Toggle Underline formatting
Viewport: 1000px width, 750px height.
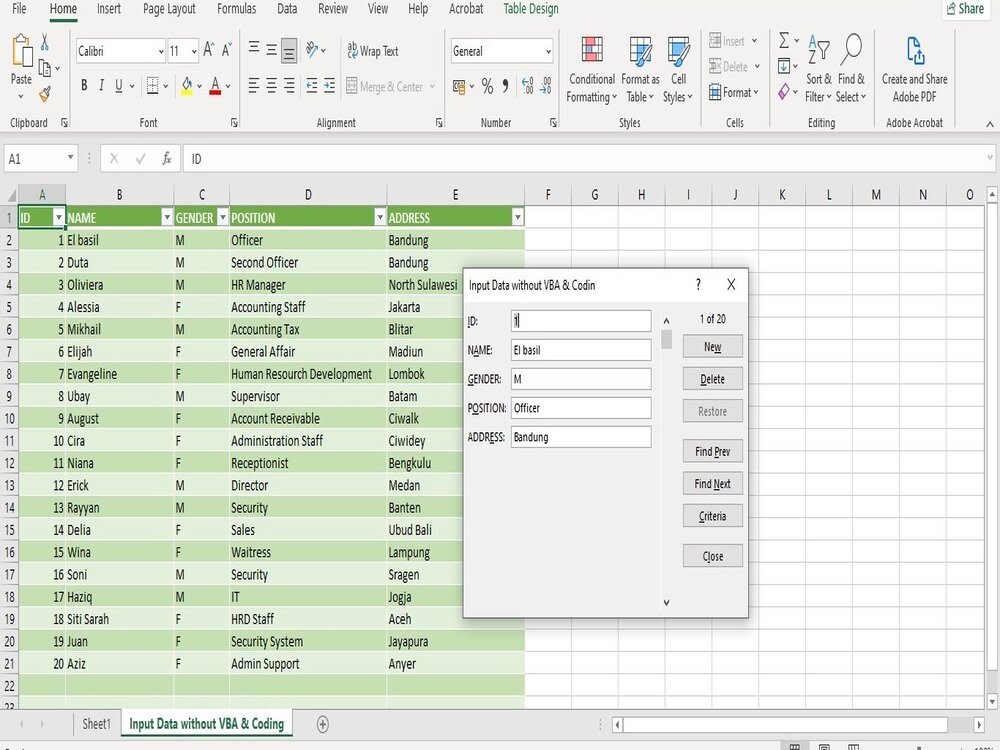[x=119, y=85]
